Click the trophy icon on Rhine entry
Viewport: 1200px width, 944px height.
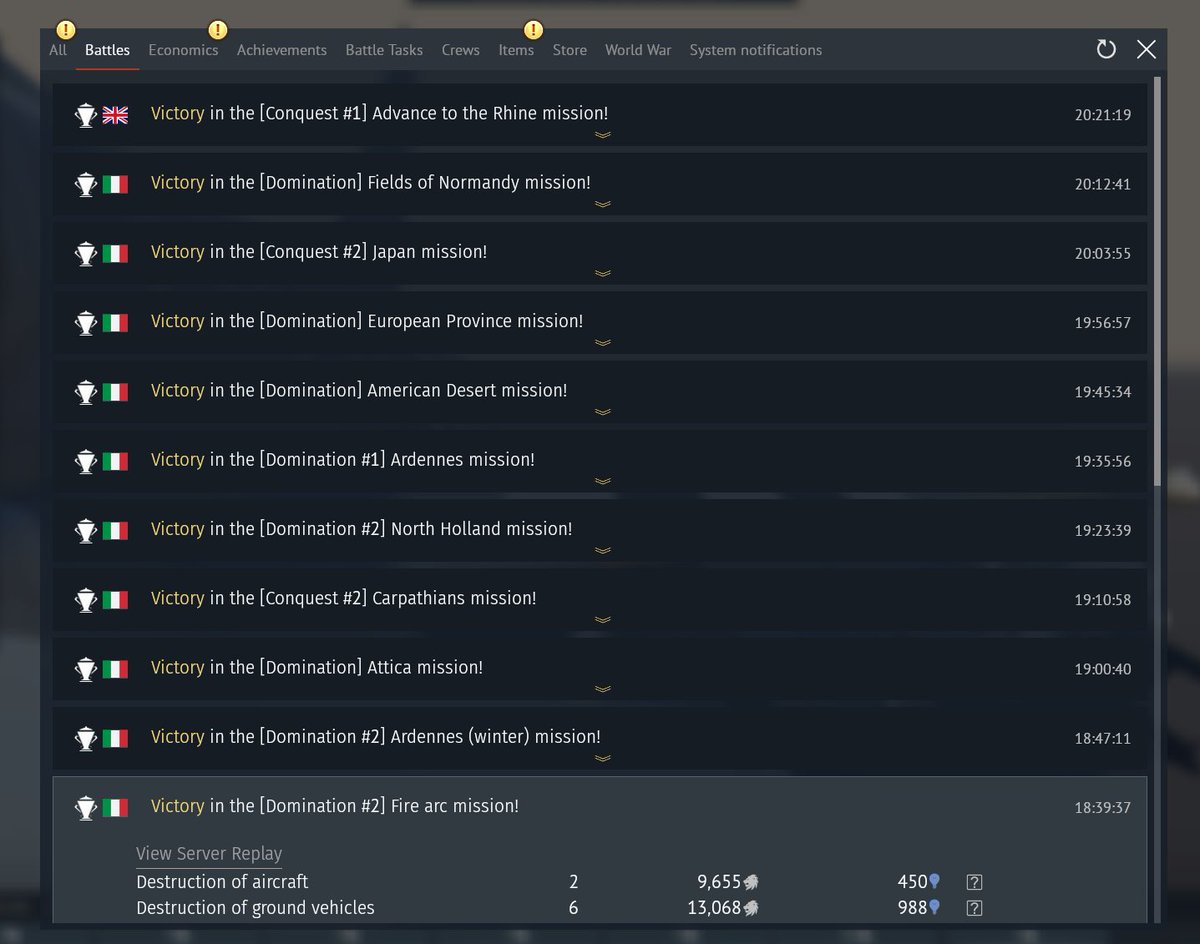86,115
